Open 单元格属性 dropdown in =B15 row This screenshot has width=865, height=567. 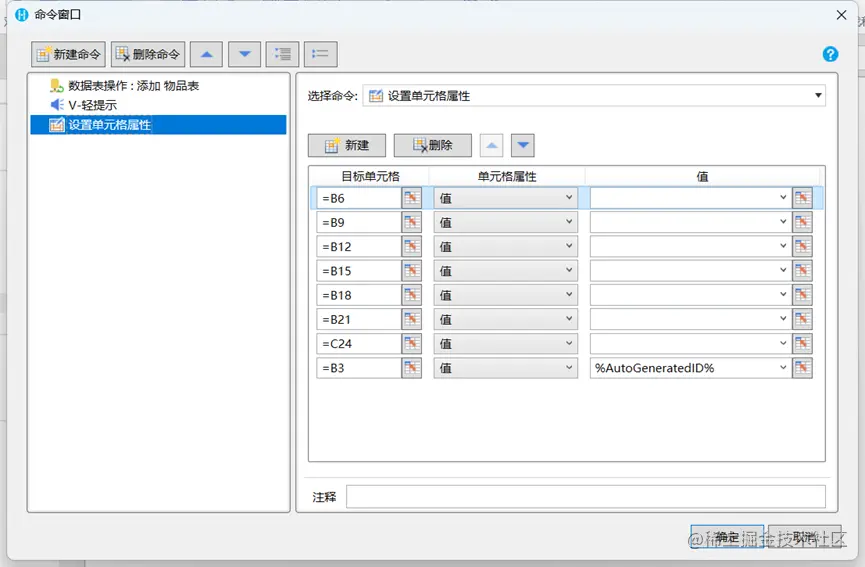pyautogui.click(x=505, y=271)
